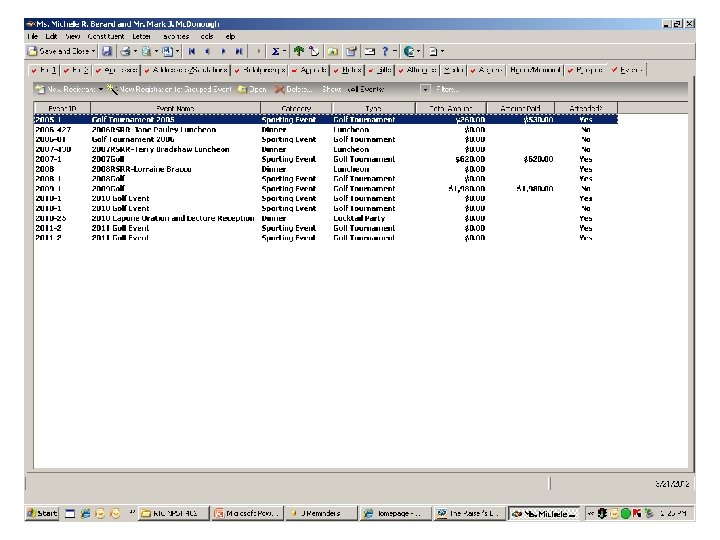Select the 2008RSRR-Lorraine Bracco row
Image resolution: width=720 pixels, height=540 pixels.
click(326, 169)
